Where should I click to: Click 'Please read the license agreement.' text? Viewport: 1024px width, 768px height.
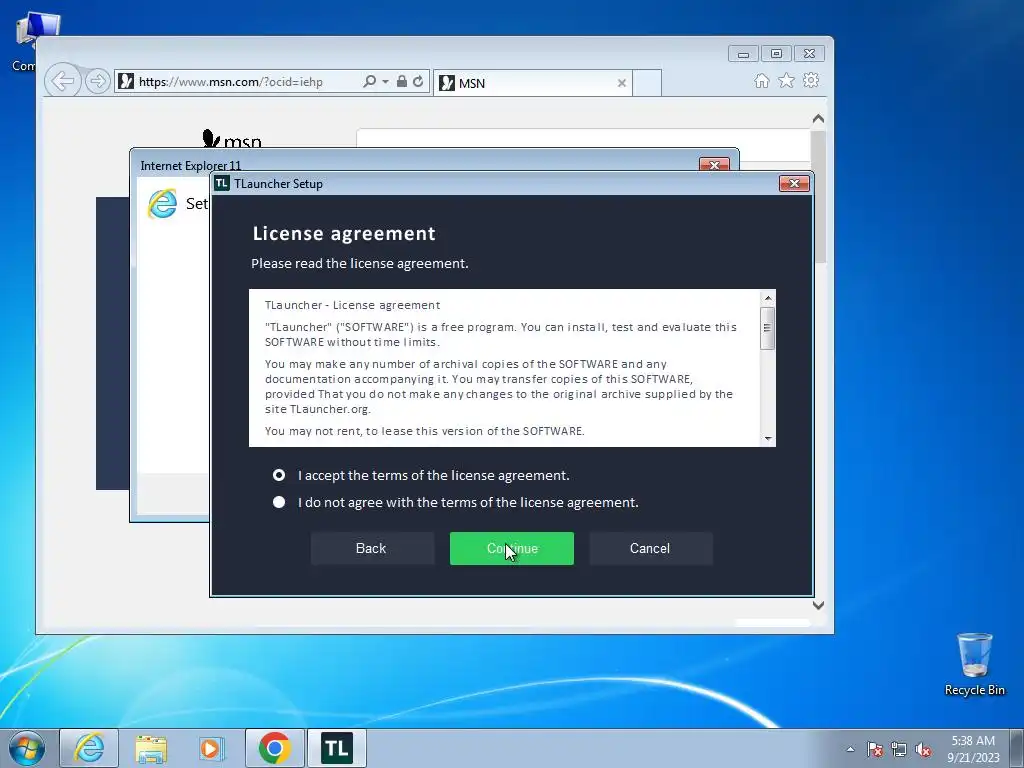click(x=360, y=263)
